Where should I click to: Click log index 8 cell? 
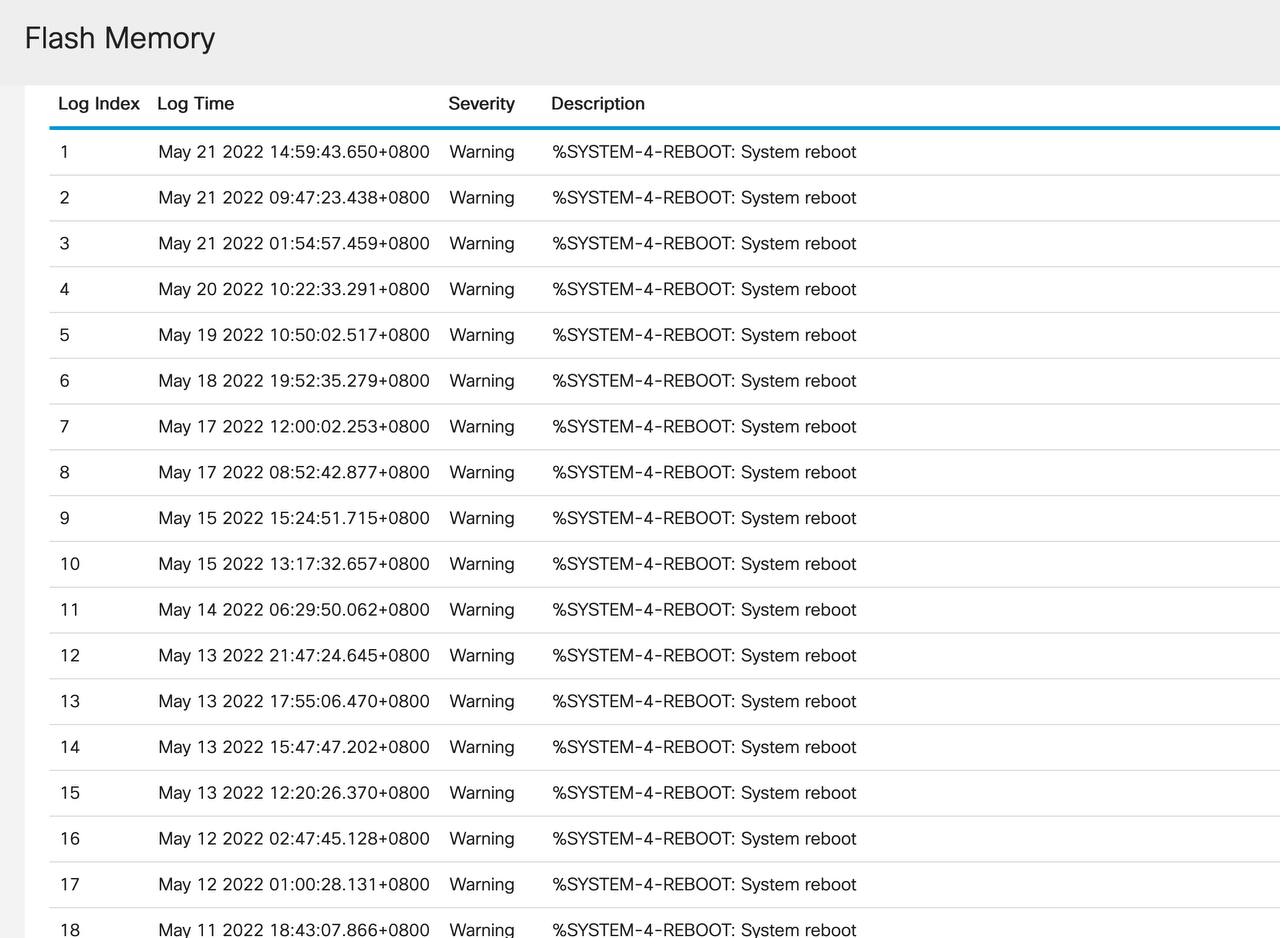coord(65,472)
